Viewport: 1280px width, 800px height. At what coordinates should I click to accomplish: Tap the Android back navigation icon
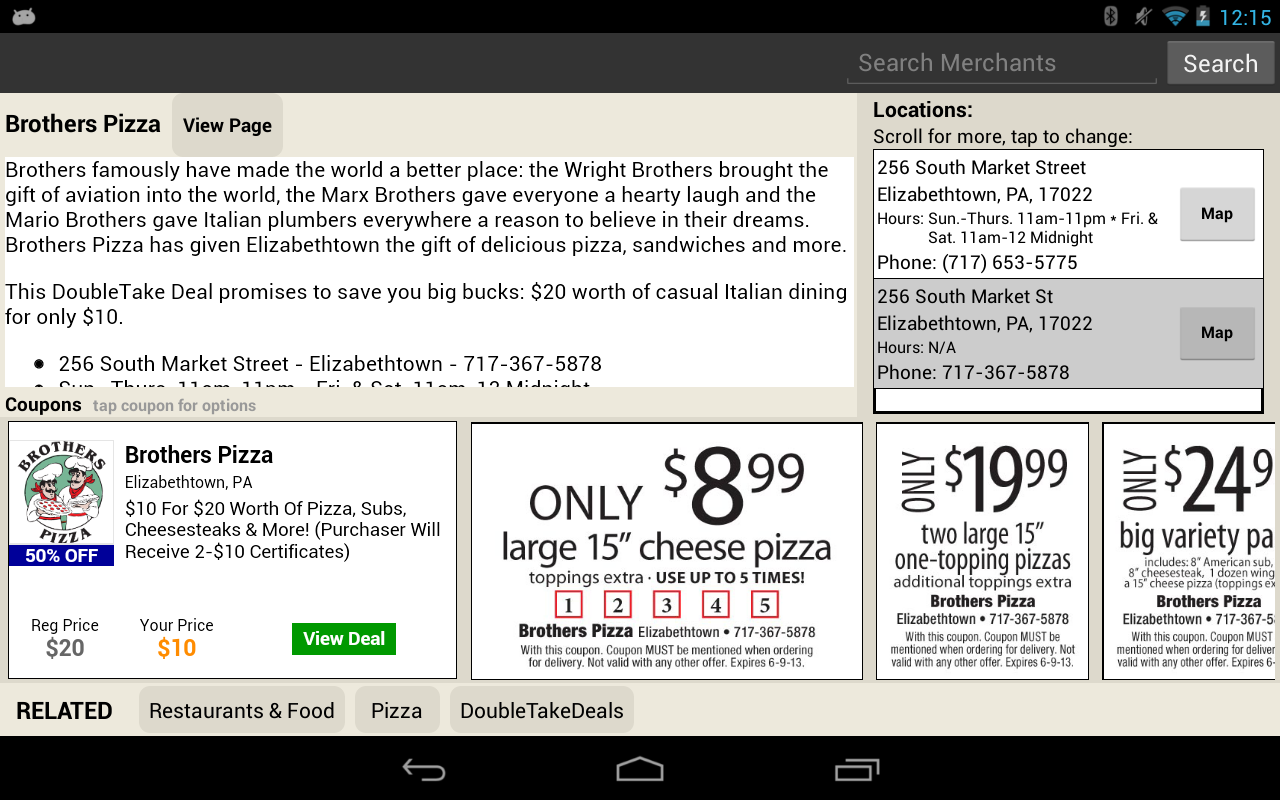pyautogui.click(x=424, y=769)
